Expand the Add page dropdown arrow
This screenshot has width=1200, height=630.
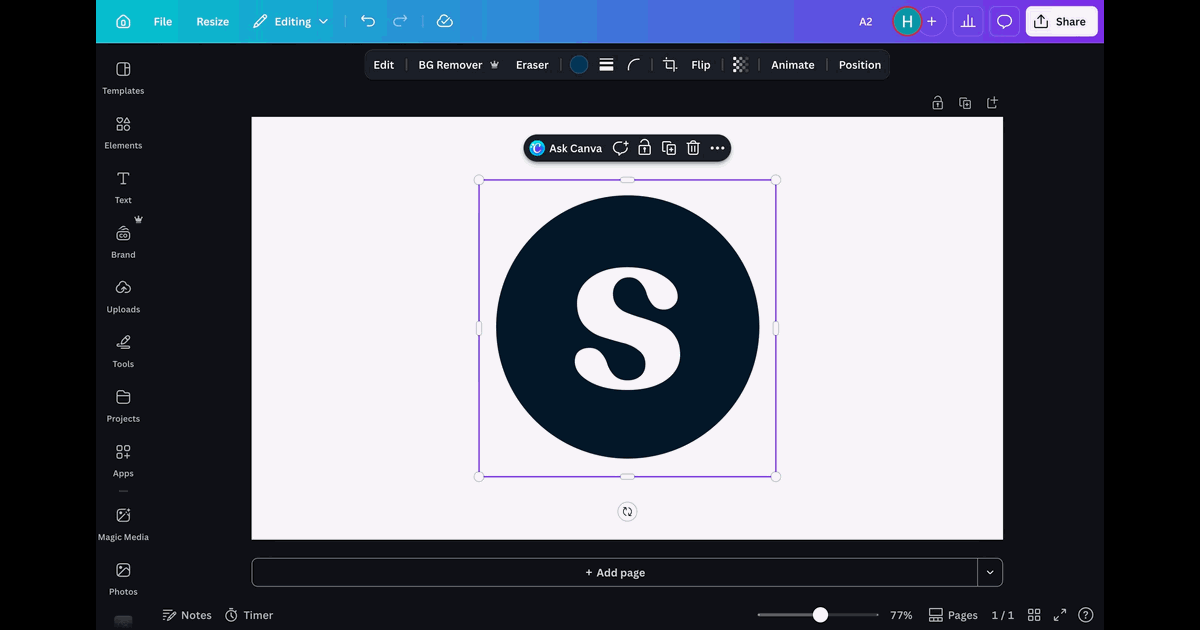pos(990,573)
